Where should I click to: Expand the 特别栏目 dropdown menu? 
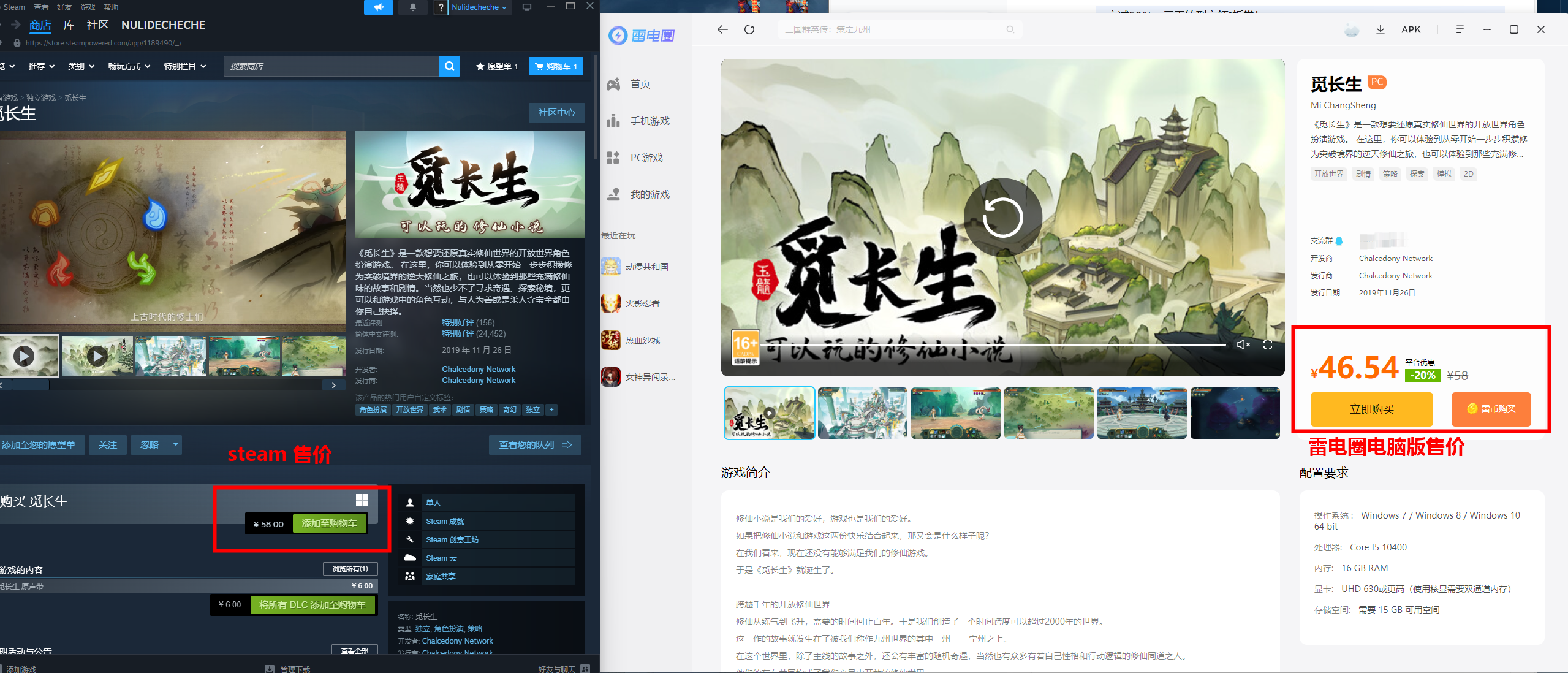click(185, 66)
